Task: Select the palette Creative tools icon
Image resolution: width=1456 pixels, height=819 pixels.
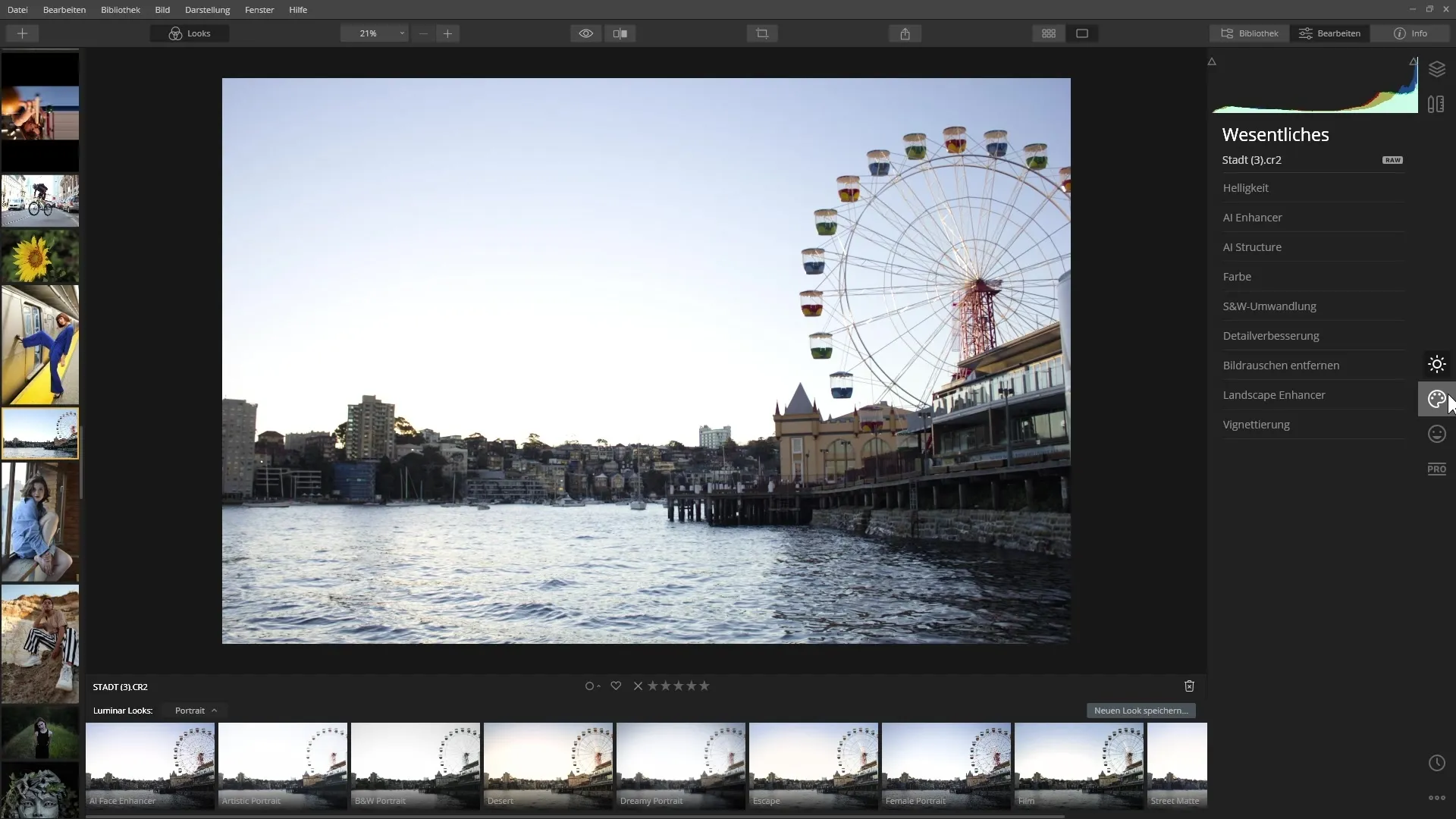Action: pyautogui.click(x=1436, y=399)
